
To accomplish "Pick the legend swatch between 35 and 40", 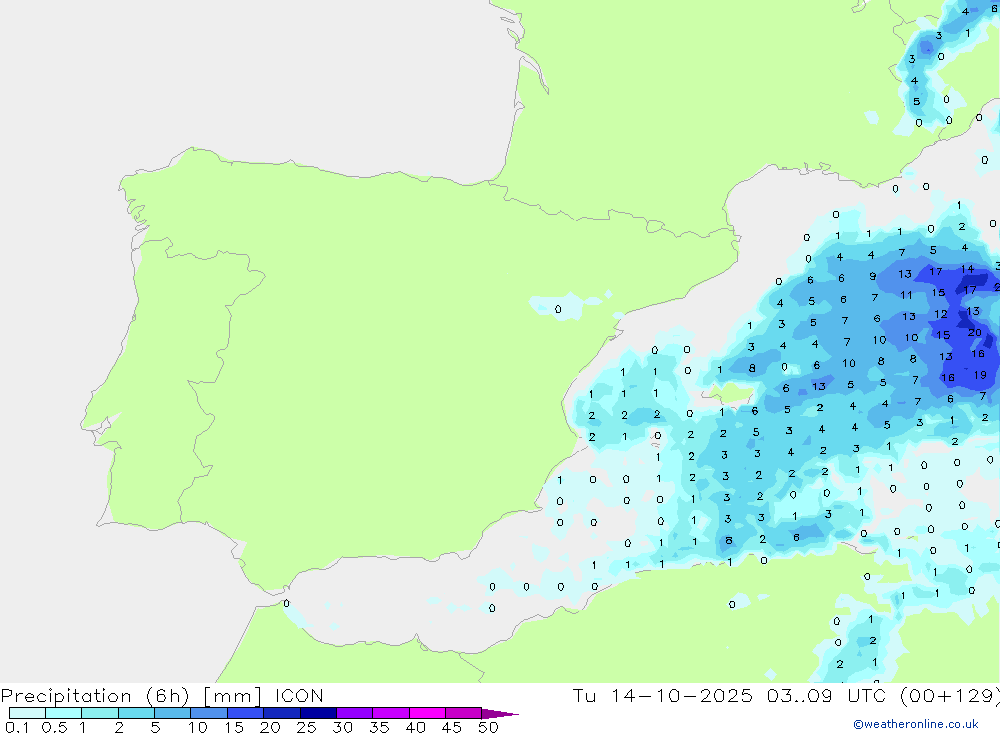I will tap(390, 713).
